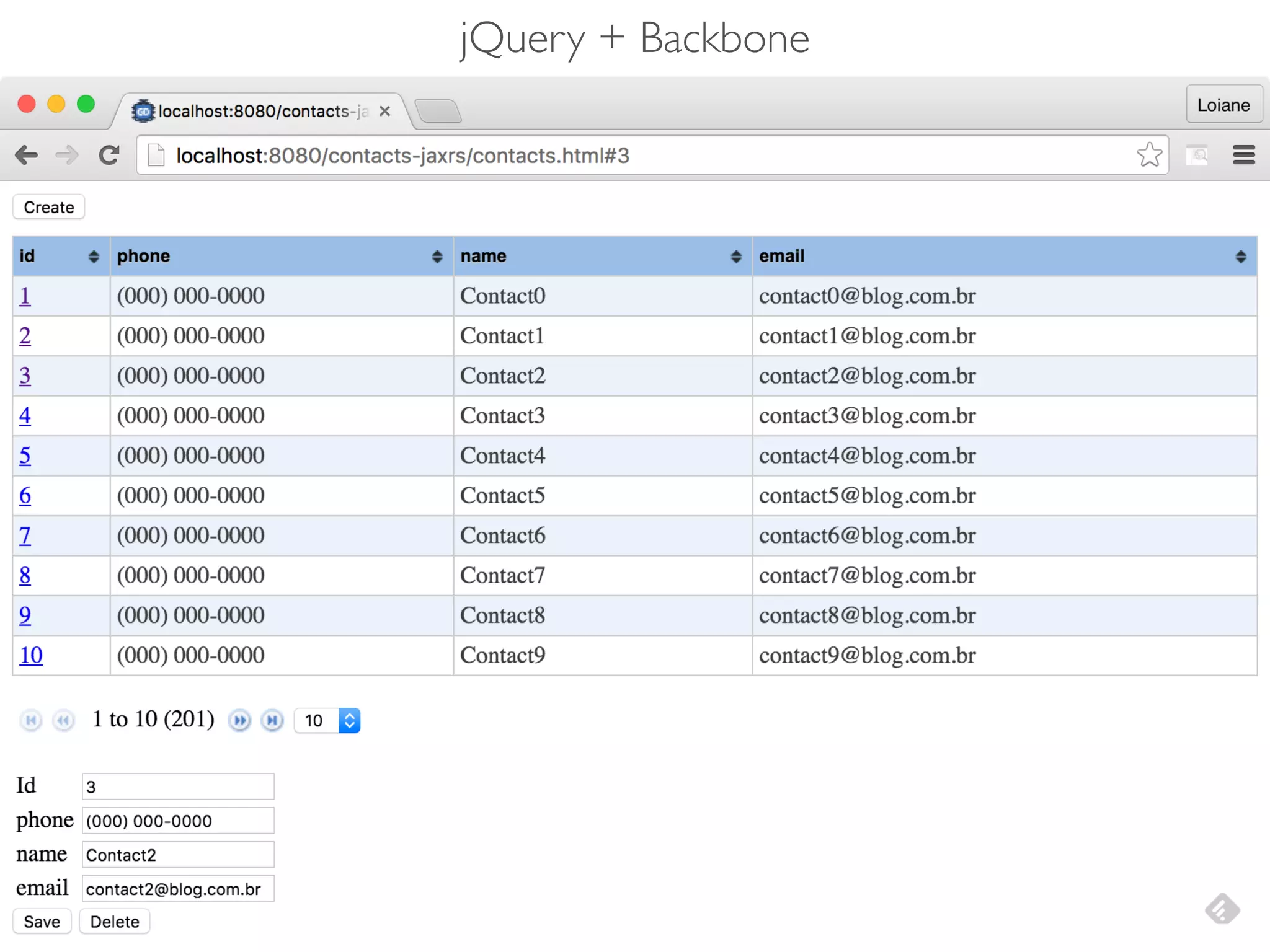Click the Save button
The image size is (1270, 952).
(42, 922)
